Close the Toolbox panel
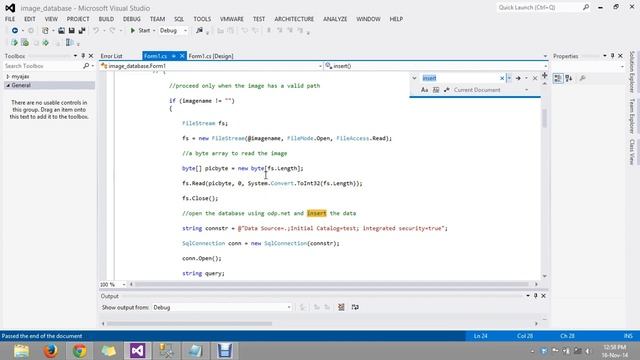 click(91, 56)
